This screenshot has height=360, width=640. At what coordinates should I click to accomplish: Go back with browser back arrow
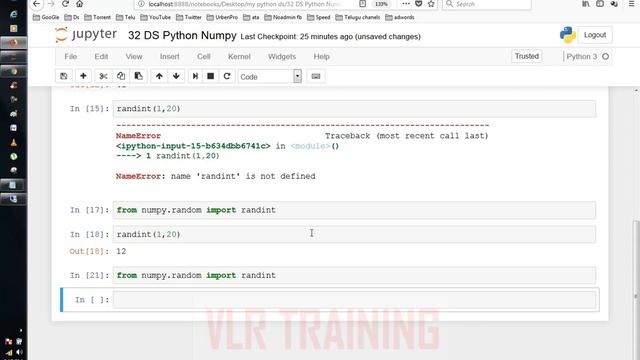36,4
